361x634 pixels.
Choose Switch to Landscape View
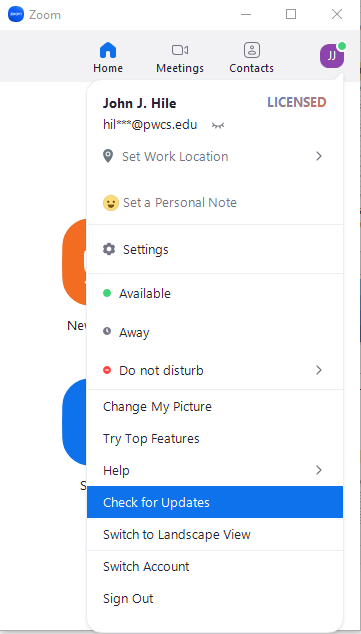pos(215,534)
